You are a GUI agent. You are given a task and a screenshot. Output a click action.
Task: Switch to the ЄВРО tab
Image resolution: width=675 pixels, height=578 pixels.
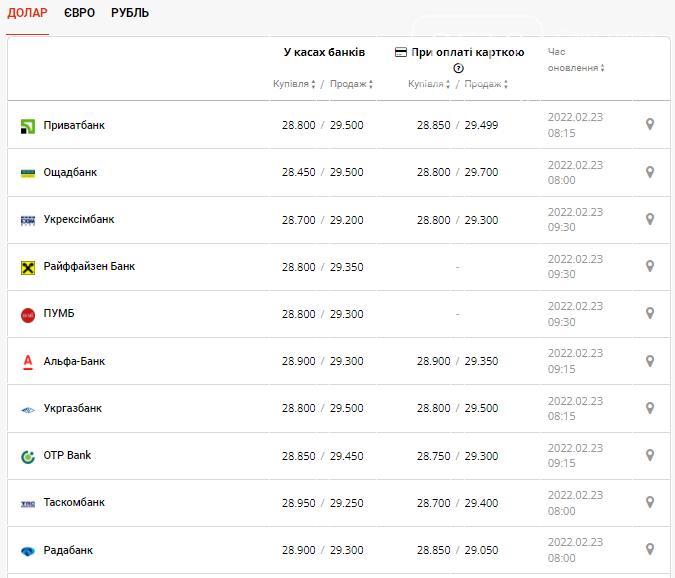tap(79, 13)
